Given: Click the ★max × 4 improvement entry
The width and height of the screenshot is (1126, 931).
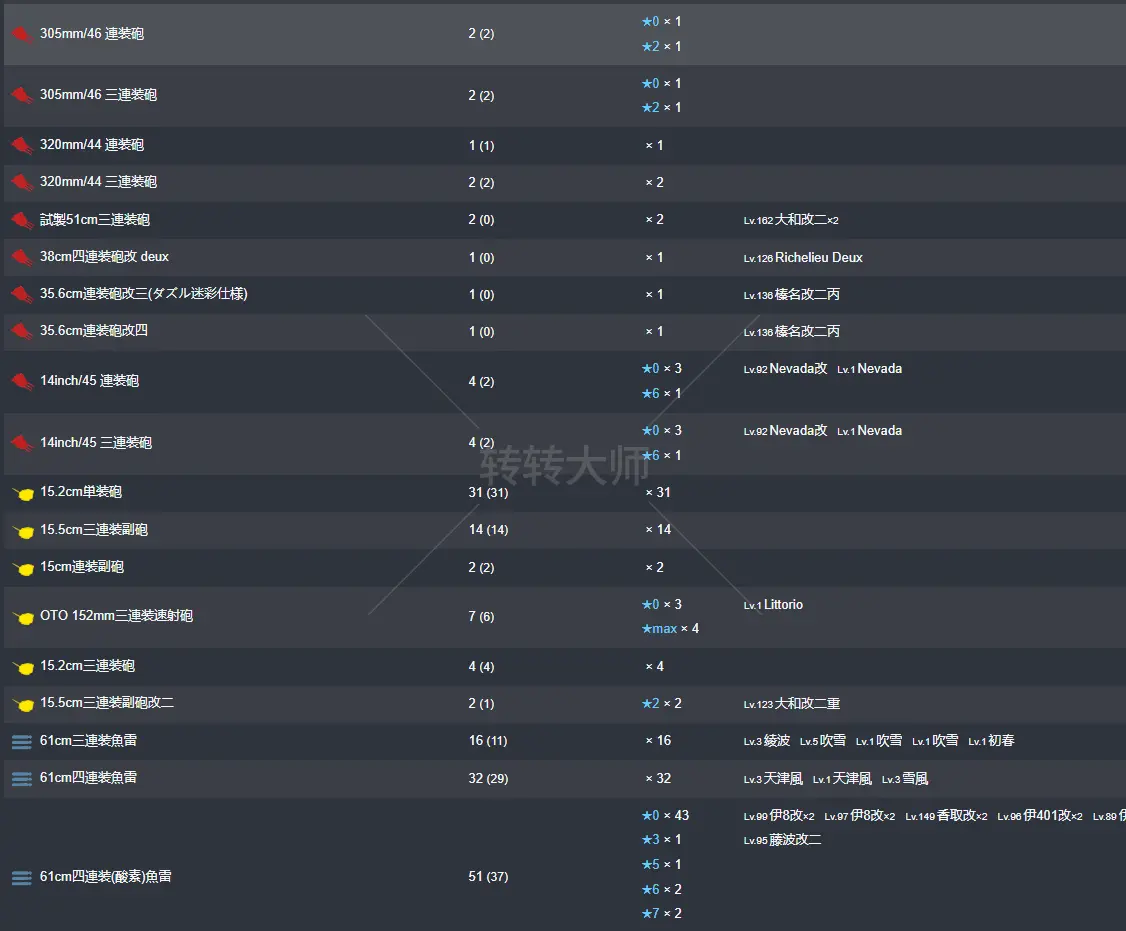Looking at the screenshot, I should (x=670, y=629).
